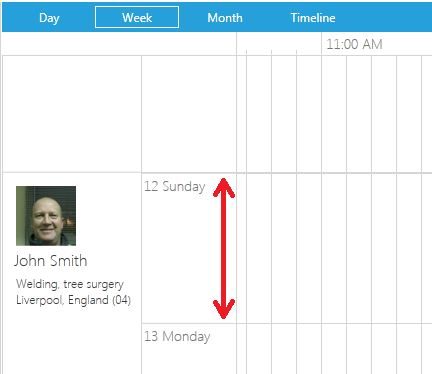Click the Welding, tree surgery description text
432x374 pixels.
(70, 284)
